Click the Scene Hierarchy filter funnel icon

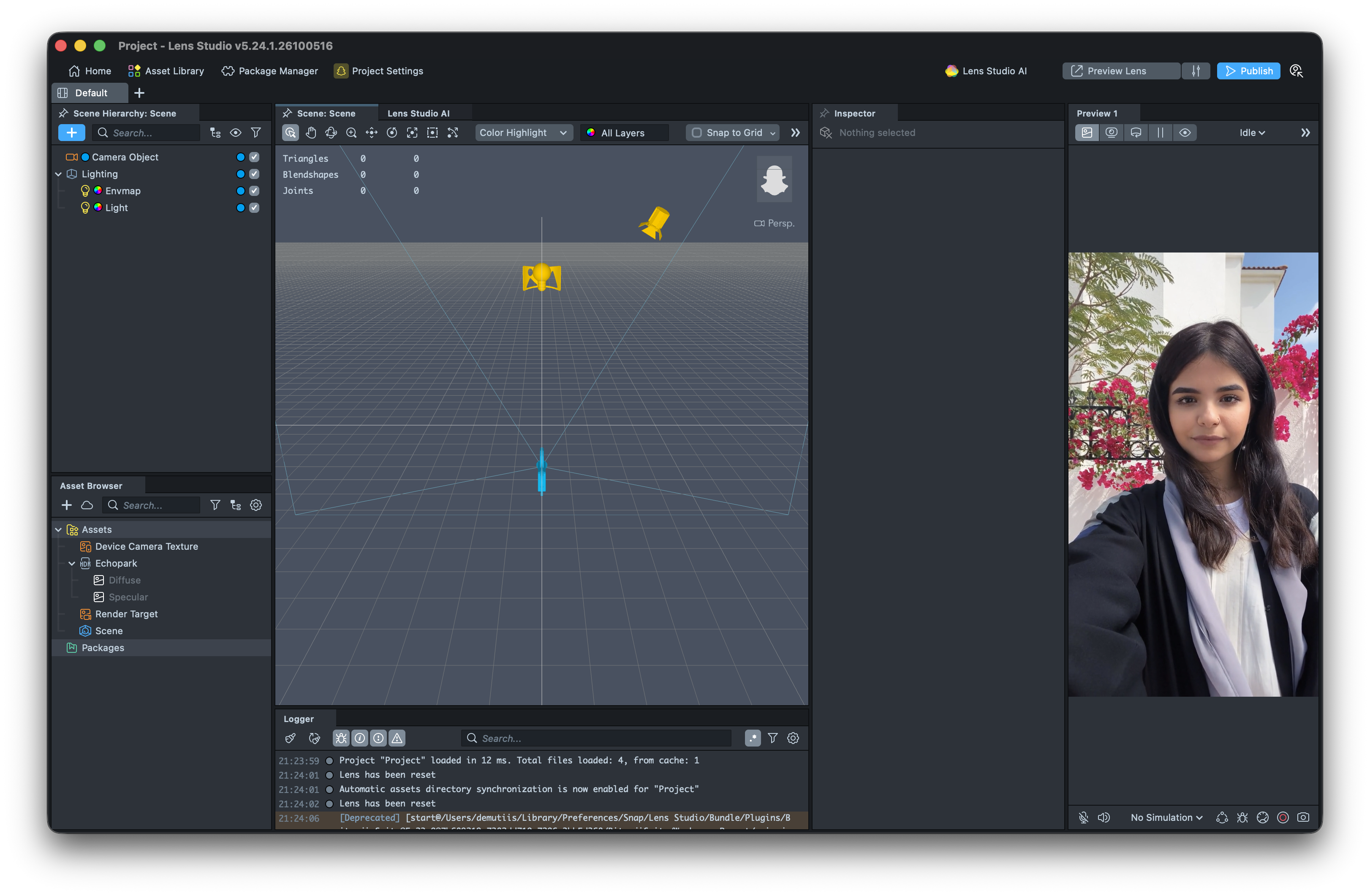(x=256, y=133)
